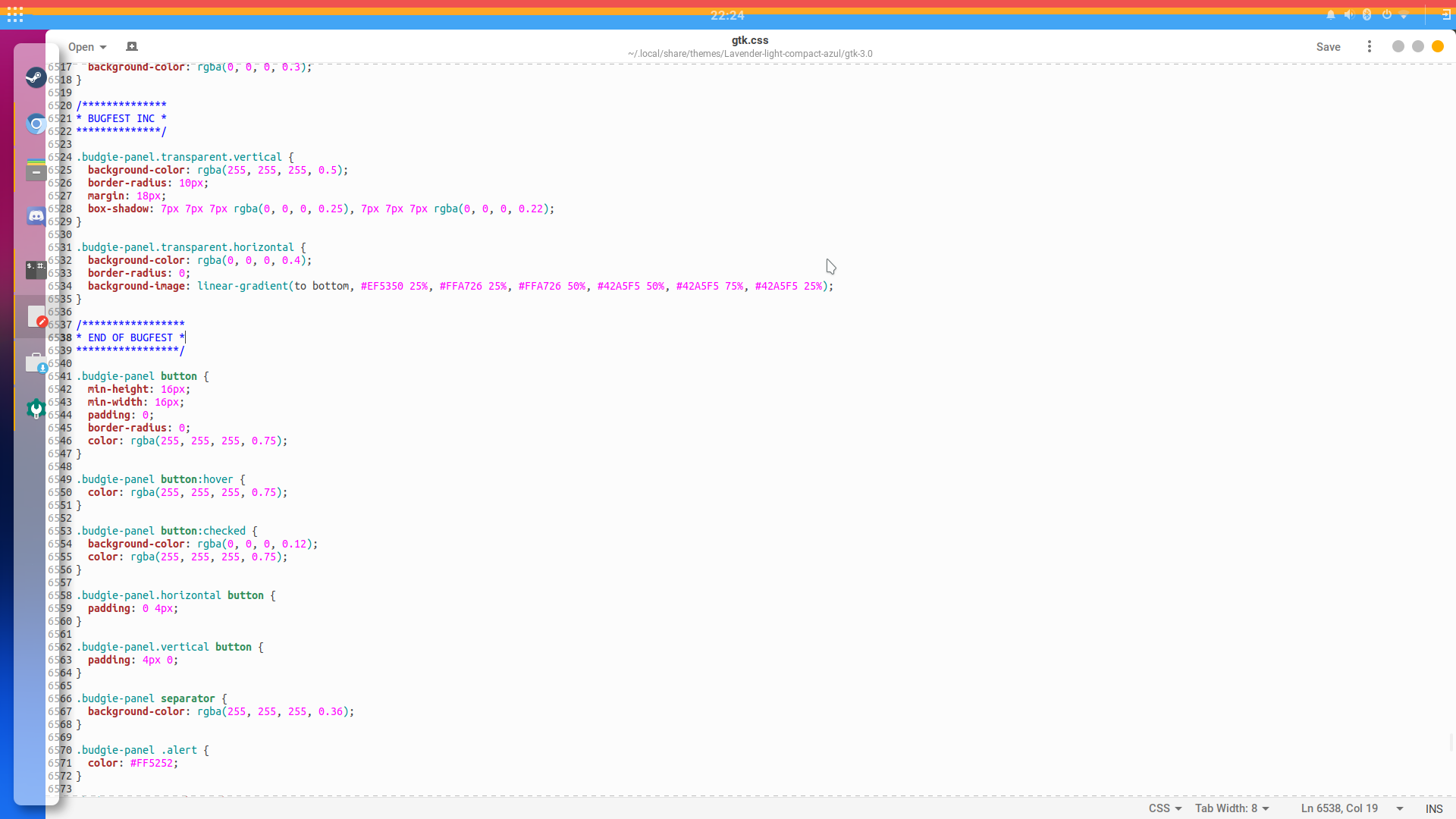Click the vertical scrollbar handle at right edge
This screenshot has height=819, width=1456.
point(1451,742)
